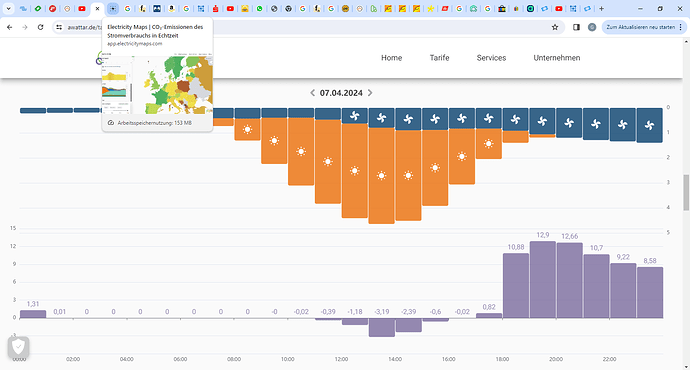Bookmark this page with the star icon

click(x=555, y=27)
